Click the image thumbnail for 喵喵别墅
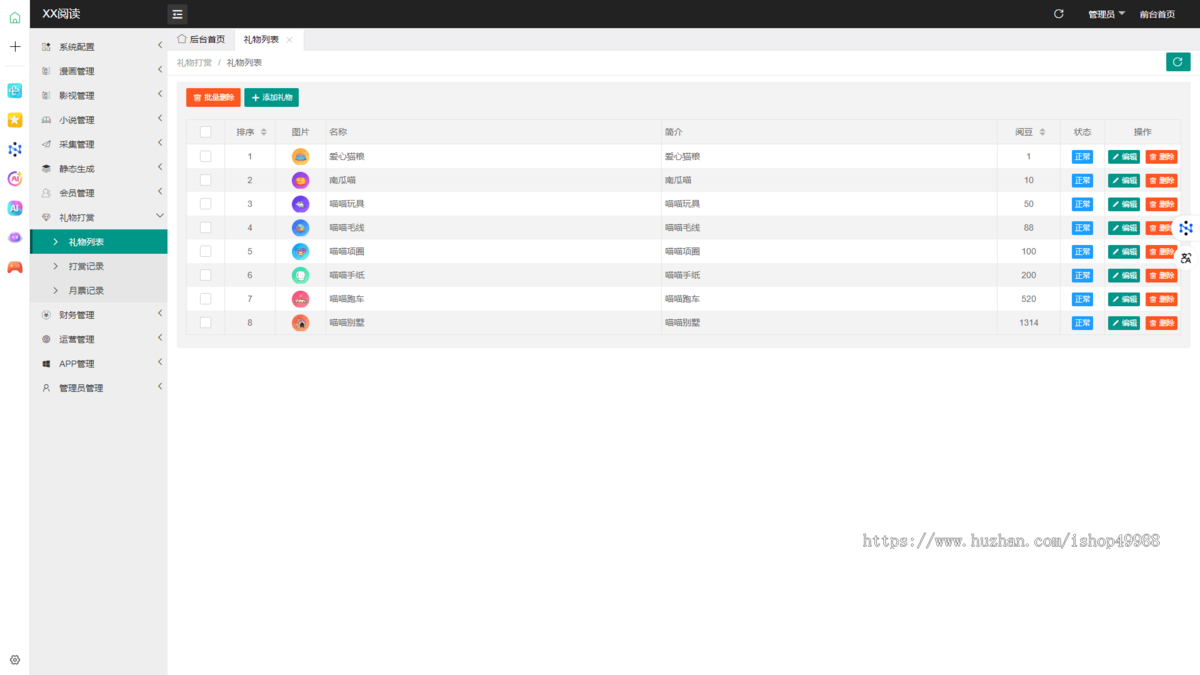The height and width of the screenshot is (675, 1200). coord(300,323)
